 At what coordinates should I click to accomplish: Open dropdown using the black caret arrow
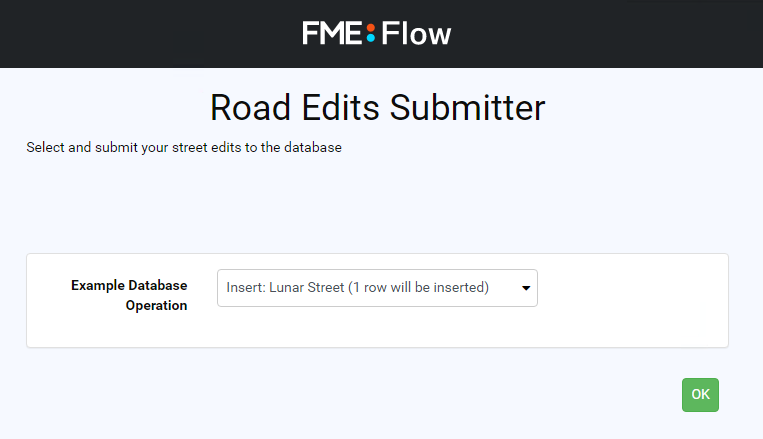tap(526, 288)
